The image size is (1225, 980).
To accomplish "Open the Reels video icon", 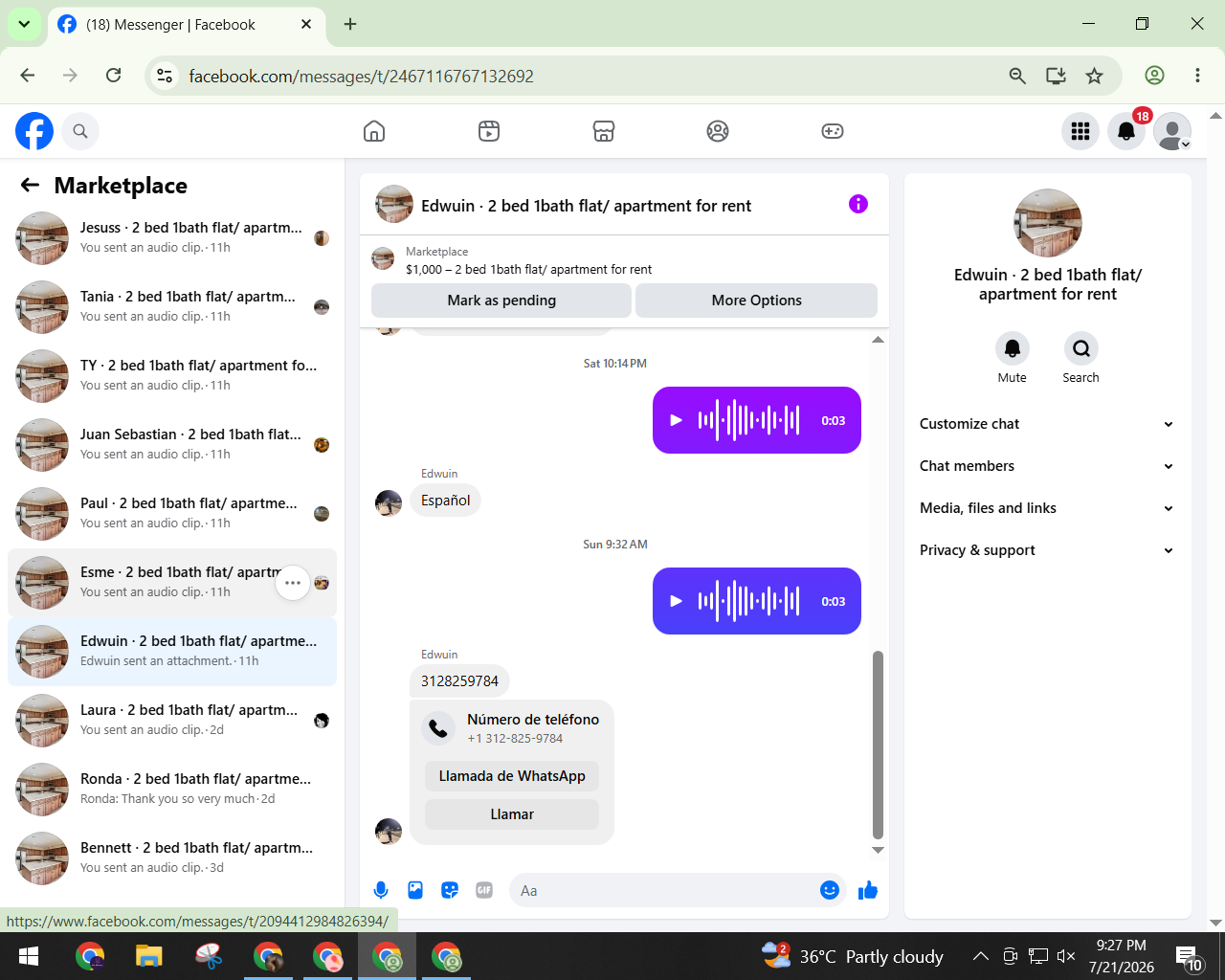I will pos(489,131).
